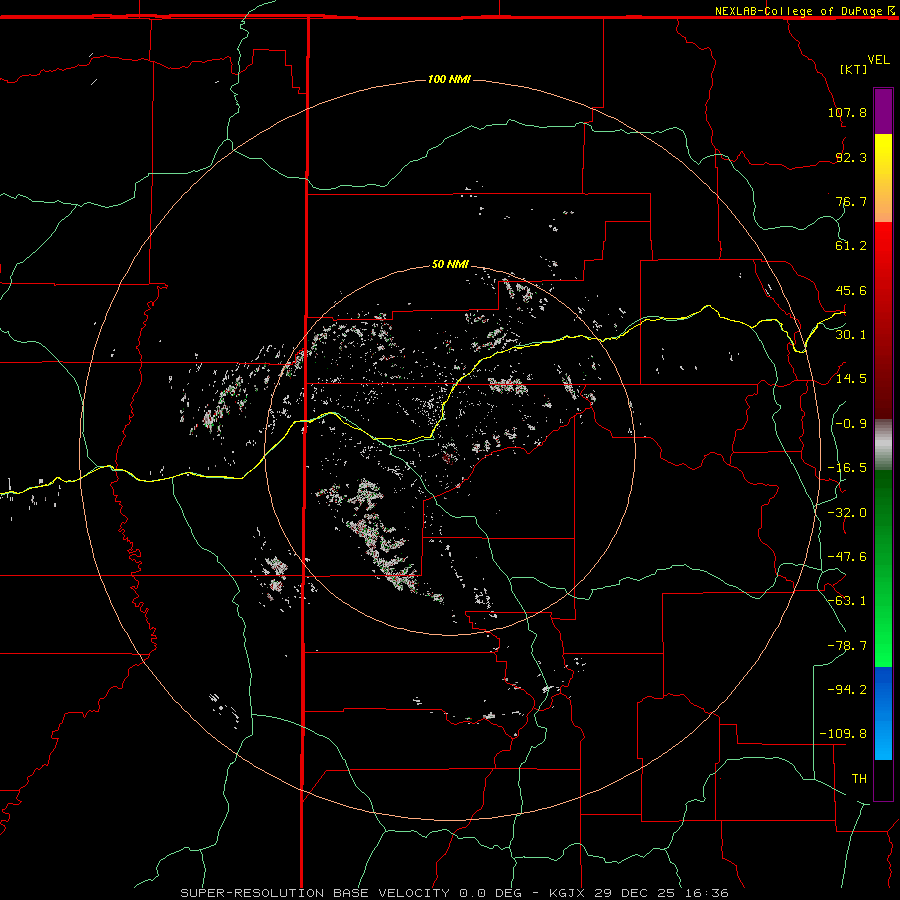This screenshot has width=900, height=900.
Task: Click the KGJX radar site identifier
Action: [567, 893]
